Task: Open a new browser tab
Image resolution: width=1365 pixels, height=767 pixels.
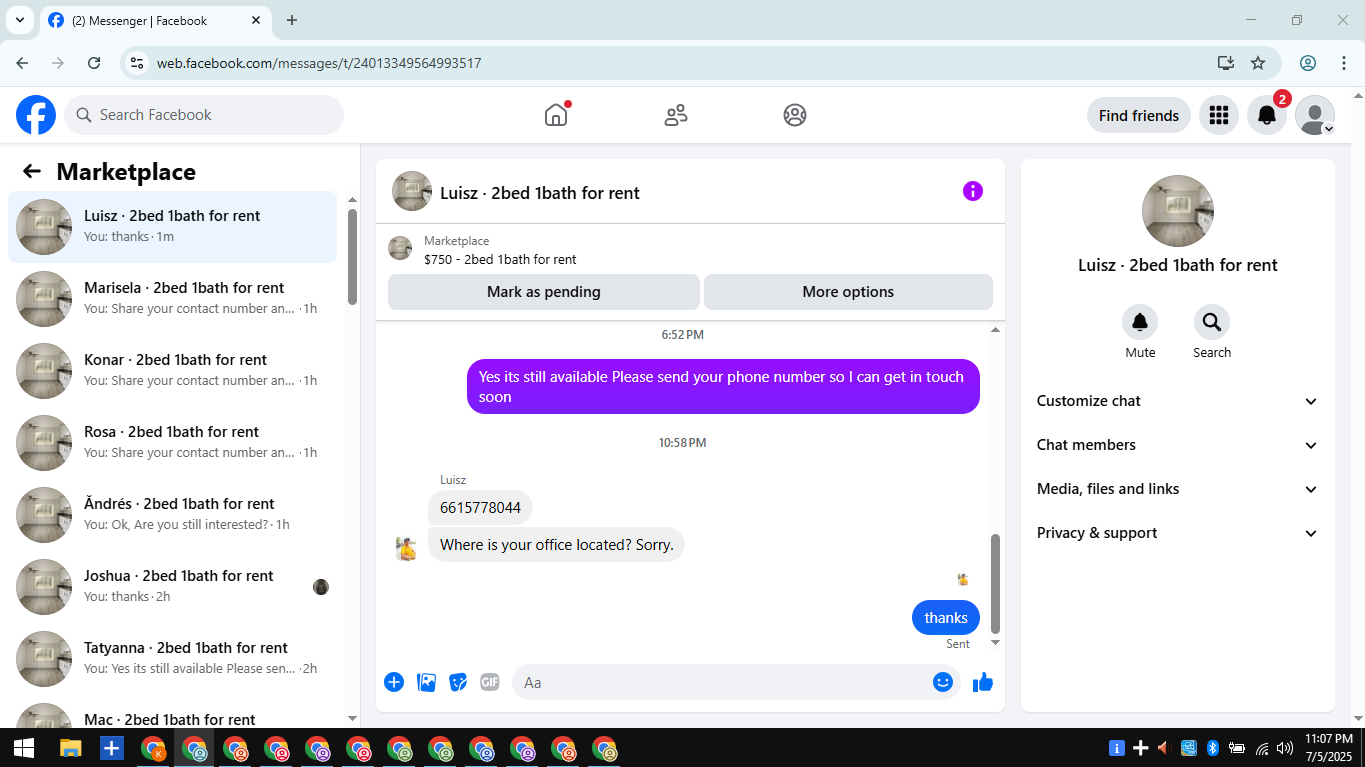Action: pyautogui.click(x=292, y=20)
